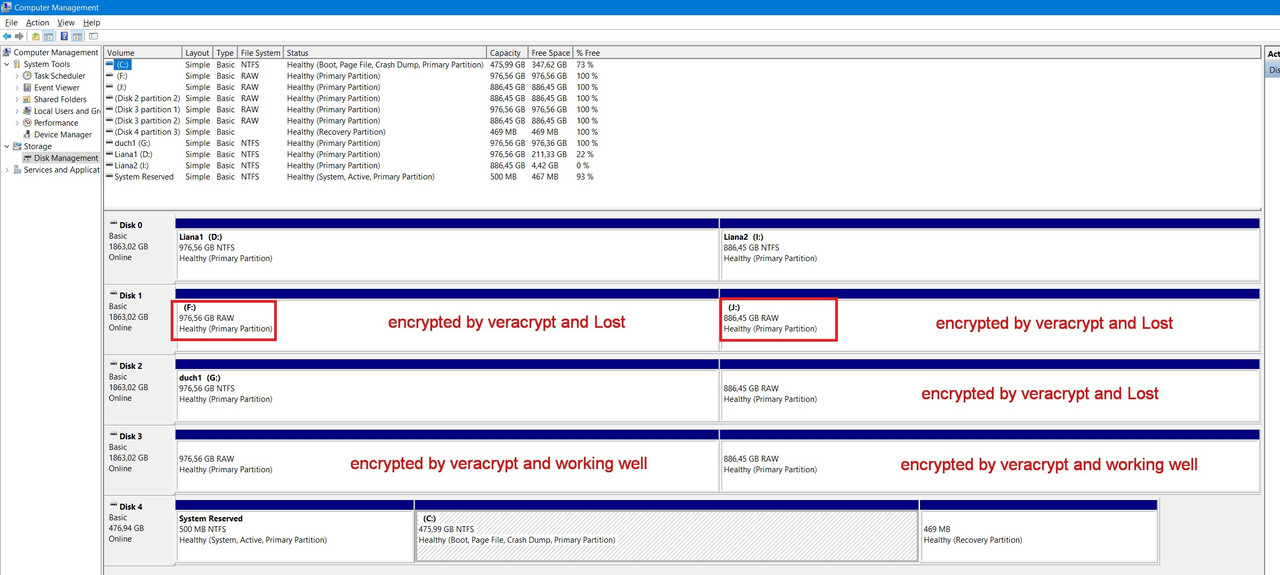The width and height of the screenshot is (1280, 575).
Task: Sort by the Free Space column header
Action: (x=550, y=52)
